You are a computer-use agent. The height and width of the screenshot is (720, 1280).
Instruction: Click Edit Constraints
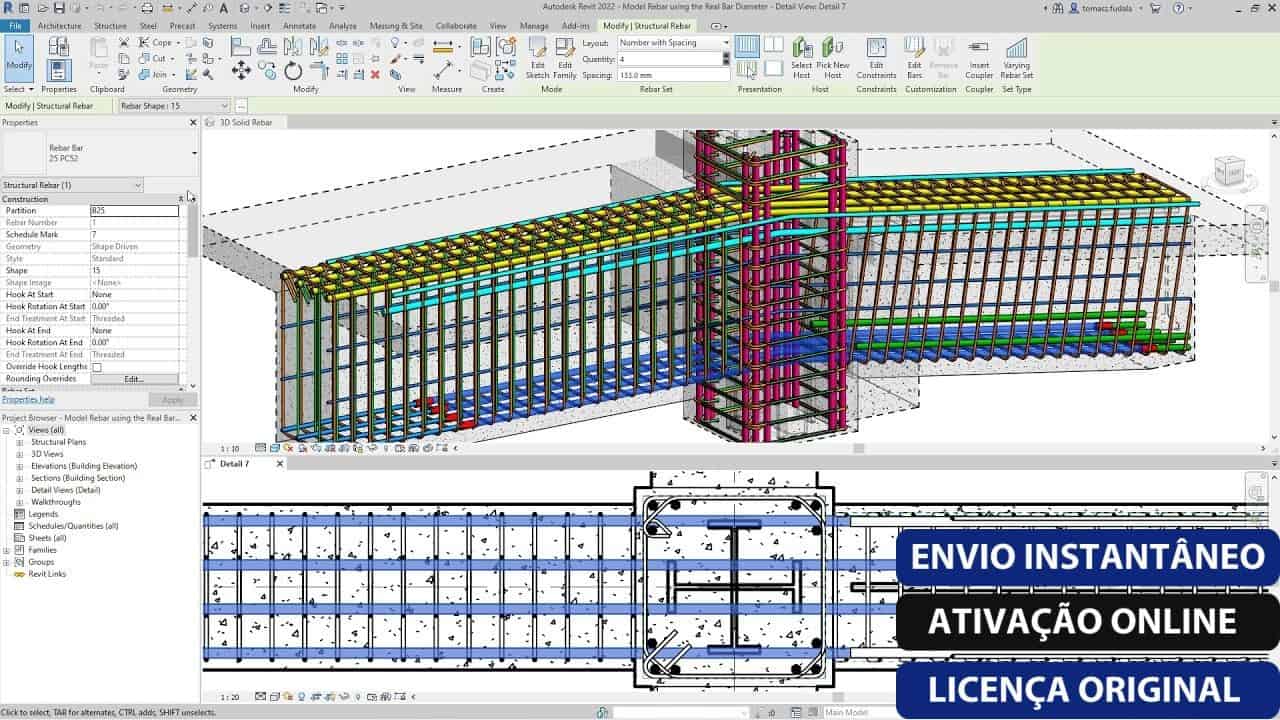pyautogui.click(x=876, y=59)
